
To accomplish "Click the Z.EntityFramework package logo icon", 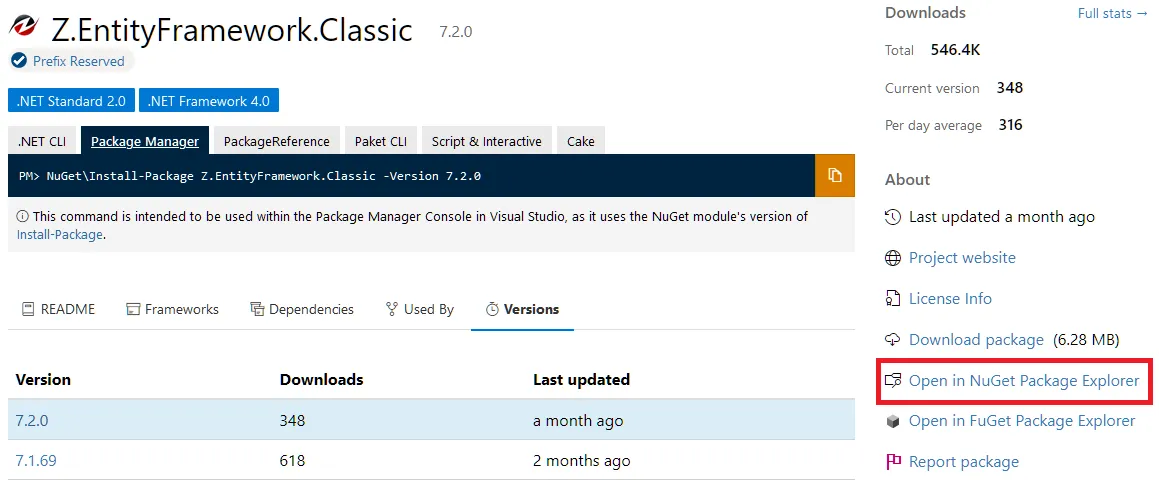I will (24, 26).
